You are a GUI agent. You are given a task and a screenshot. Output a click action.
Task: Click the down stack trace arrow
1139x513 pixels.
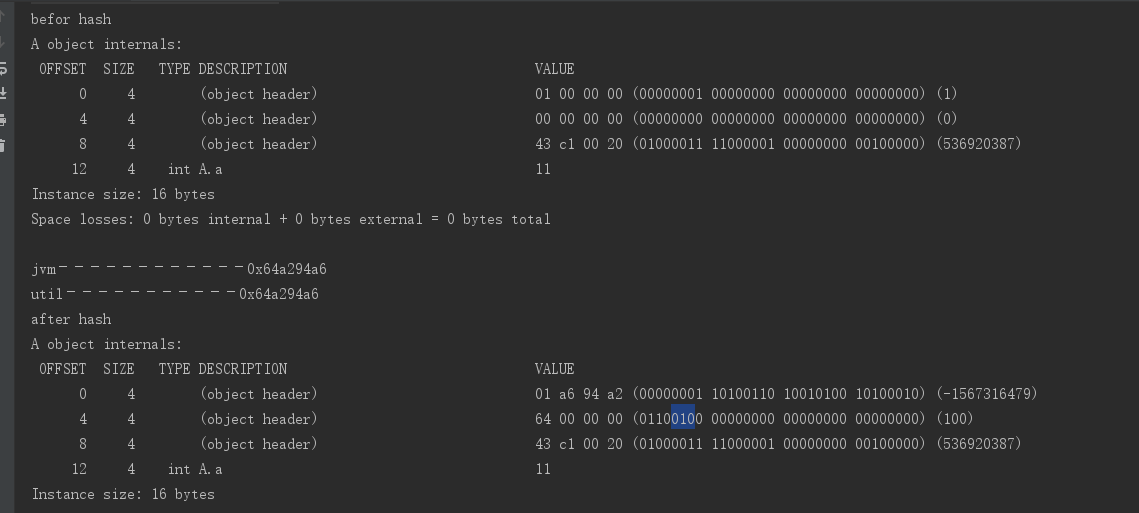pos(3,43)
